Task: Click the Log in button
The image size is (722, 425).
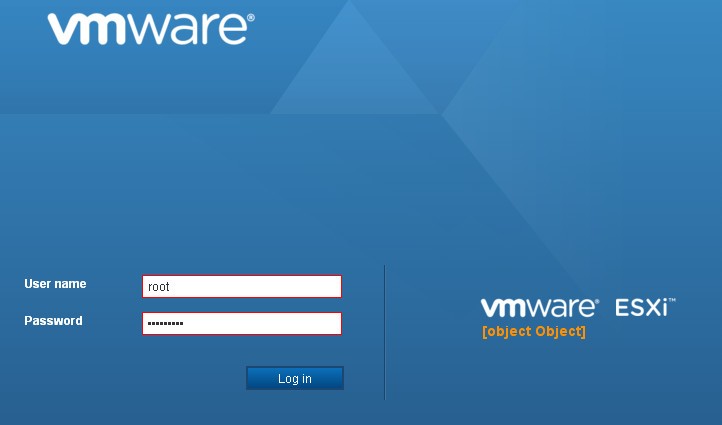Action: coord(295,378)
